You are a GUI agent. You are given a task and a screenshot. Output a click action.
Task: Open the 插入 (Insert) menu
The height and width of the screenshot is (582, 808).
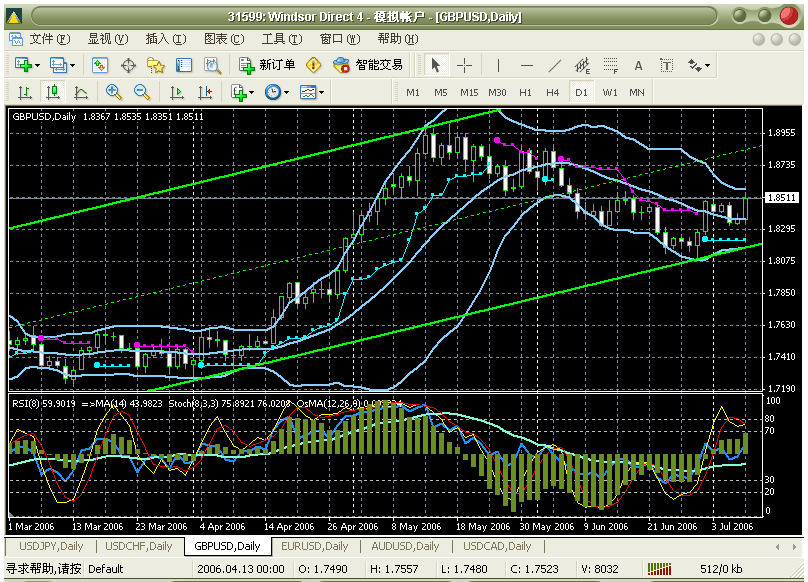coord(165,39)
